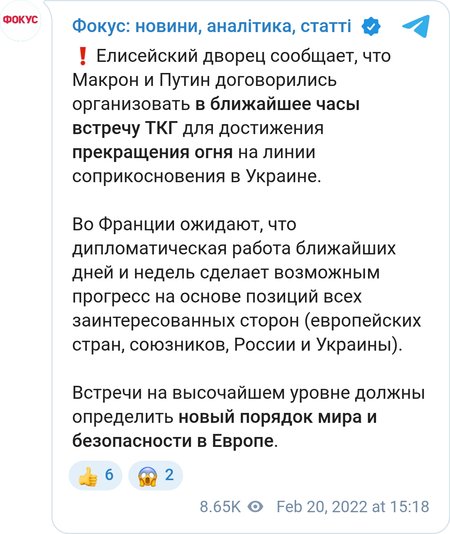Viewport: 450px width, 534px height.
Task: Click bold text новый порядок мира и
Action: tap(278, 417)
